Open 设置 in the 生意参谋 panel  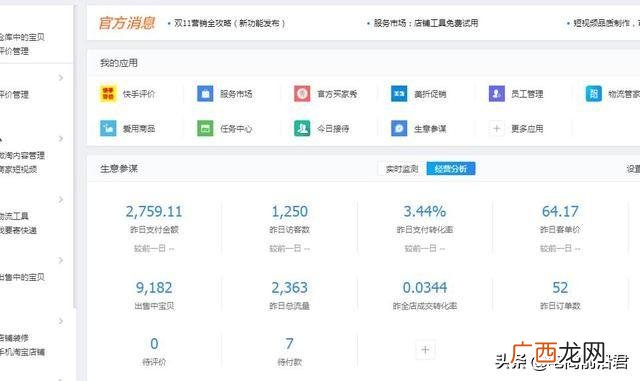[633, 169]
